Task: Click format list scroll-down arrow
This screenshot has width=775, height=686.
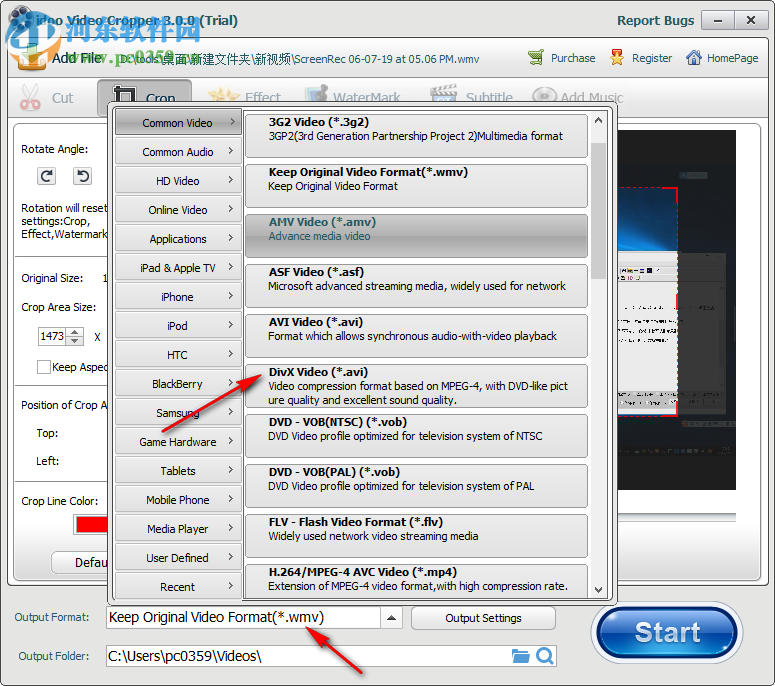Action: pos(598,590)
